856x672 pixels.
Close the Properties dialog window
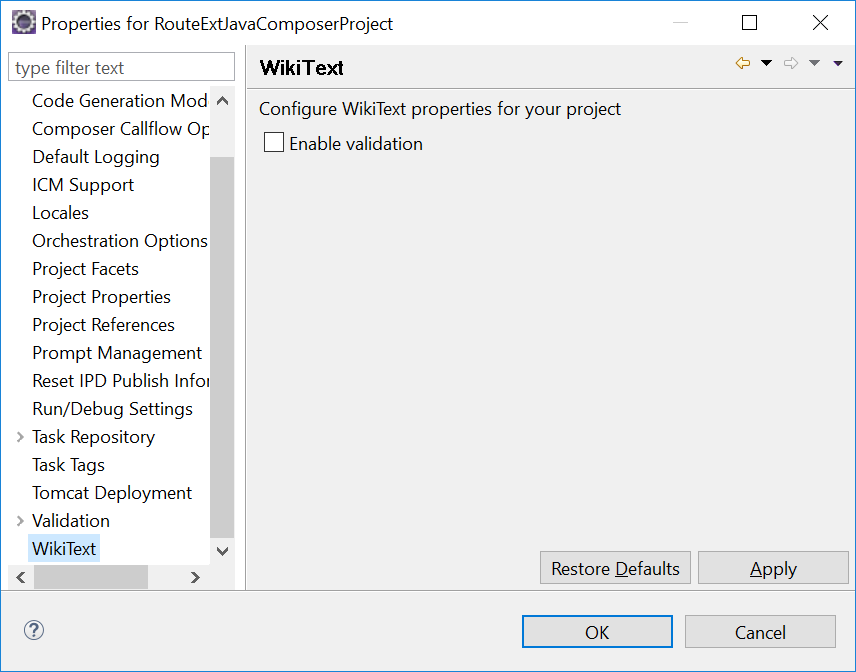point(820,23)
